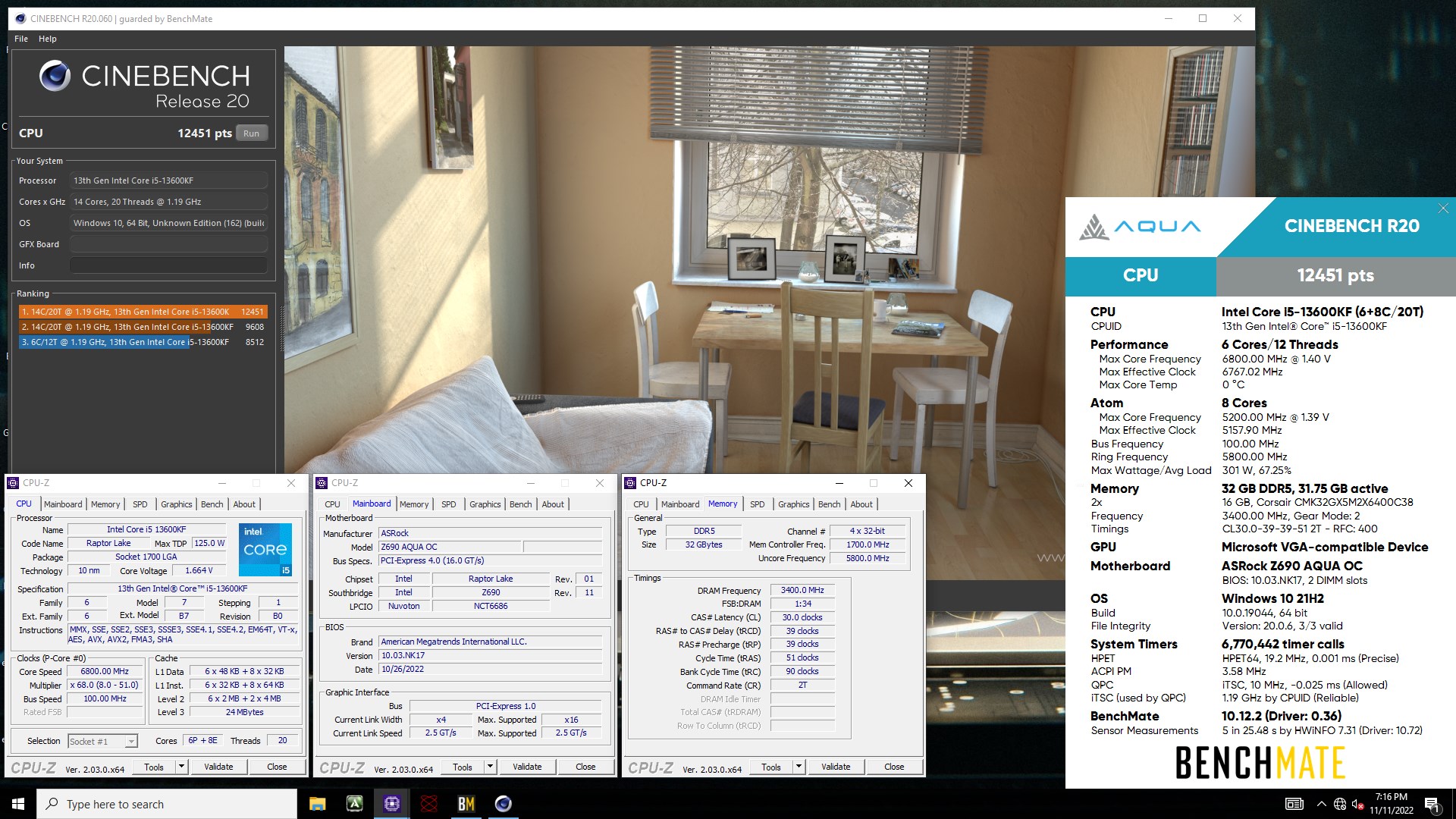Open Tools dropdown arrow in middle CPU-Z
Viewport: 1456px width, 819px height.
coord(490,767)
